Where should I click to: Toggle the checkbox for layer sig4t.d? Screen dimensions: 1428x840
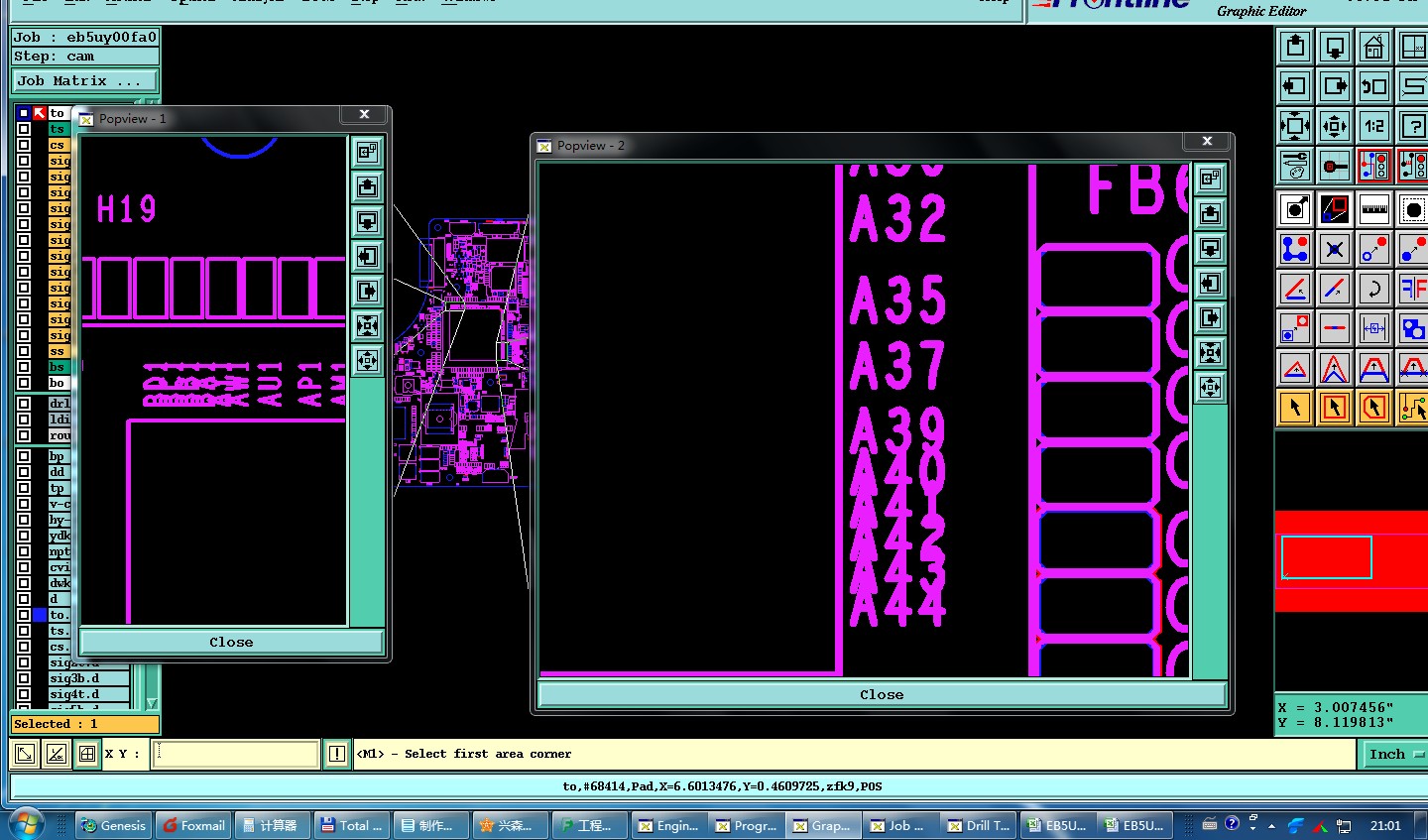tap(24, 694)
